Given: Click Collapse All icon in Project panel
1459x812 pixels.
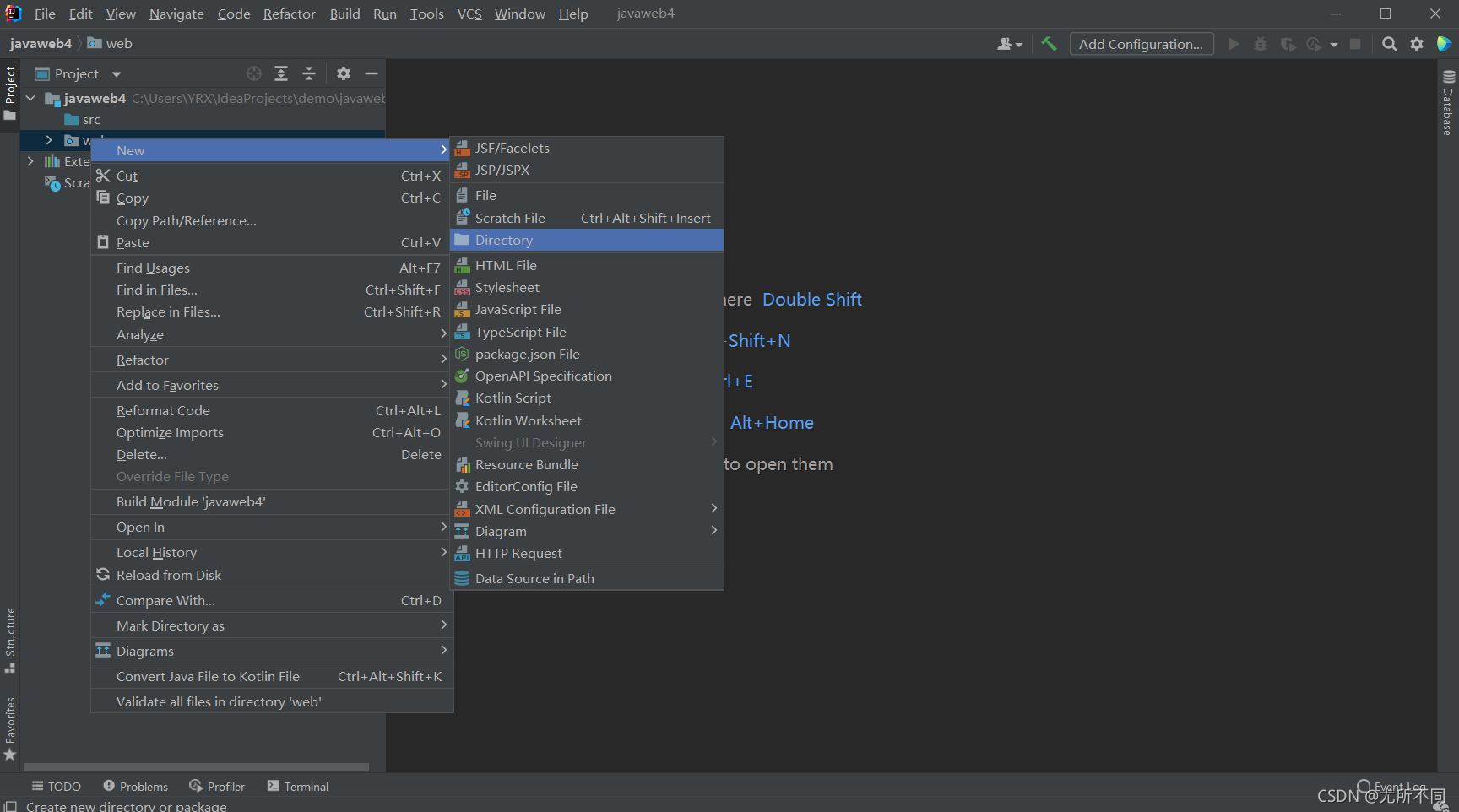Looking at the screenshot, I should [x=309, y=73].
